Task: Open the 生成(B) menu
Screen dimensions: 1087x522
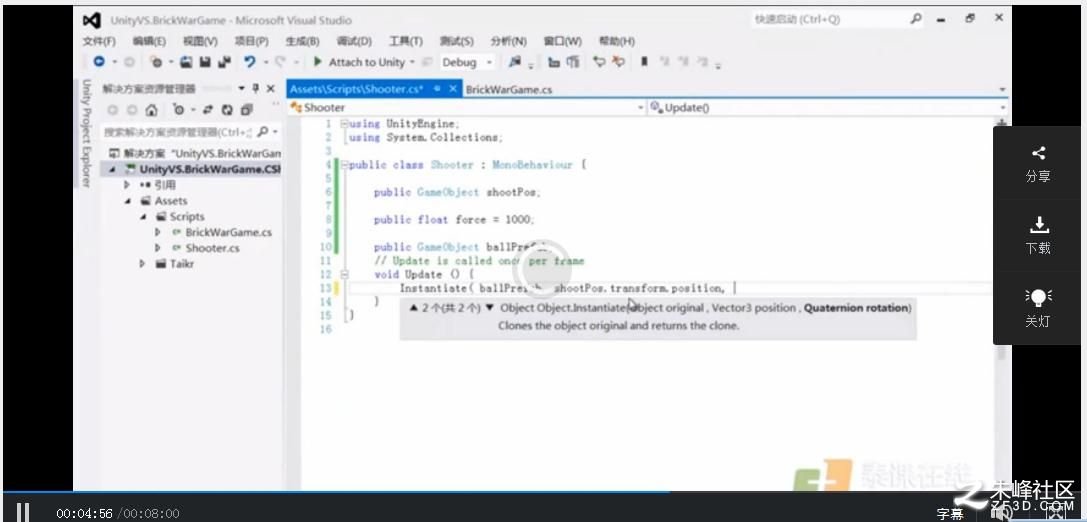Action: coord(302,42)
